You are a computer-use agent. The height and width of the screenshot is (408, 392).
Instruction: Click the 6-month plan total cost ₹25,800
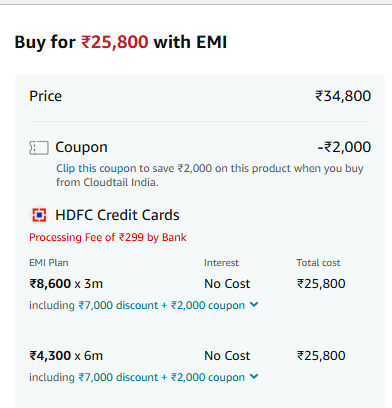click(x=321, y=356)
